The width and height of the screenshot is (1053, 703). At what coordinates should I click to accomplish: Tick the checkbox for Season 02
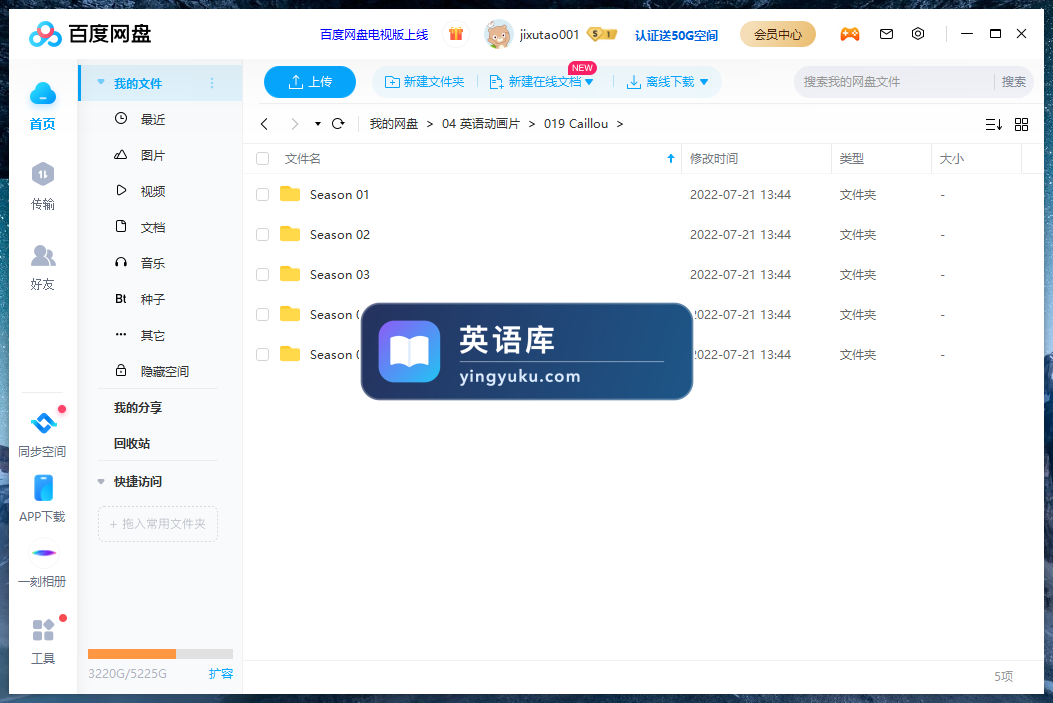(263, 234)
